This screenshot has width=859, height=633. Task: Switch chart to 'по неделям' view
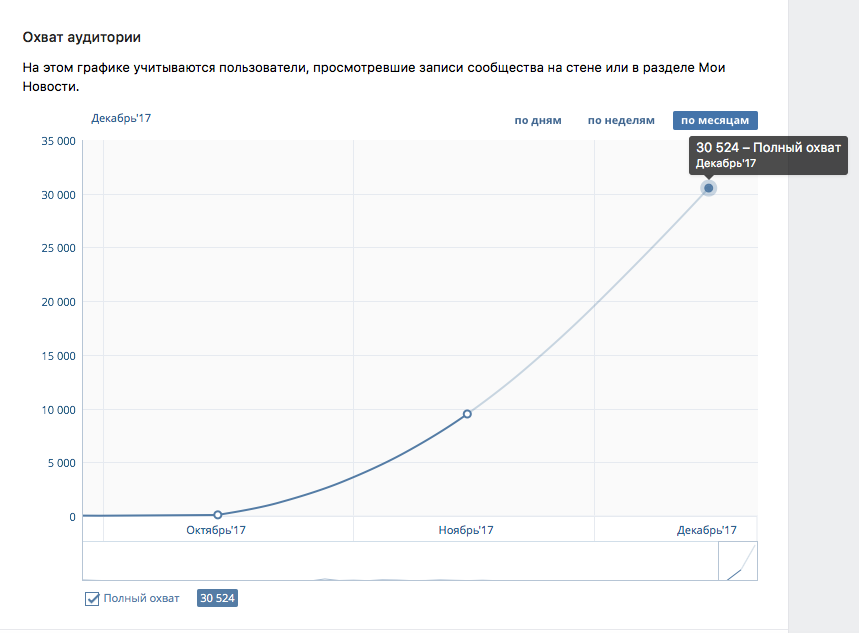tap(620, 121)
